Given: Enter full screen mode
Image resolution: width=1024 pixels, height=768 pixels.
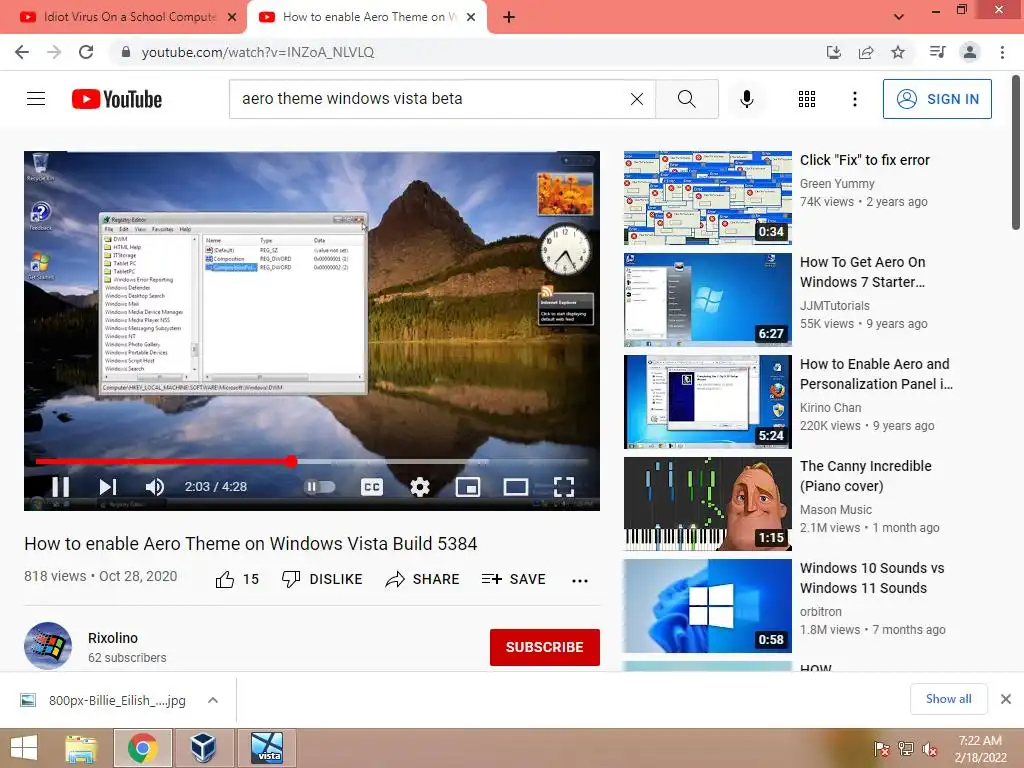Looking at the screenshot, I should 564,487.
